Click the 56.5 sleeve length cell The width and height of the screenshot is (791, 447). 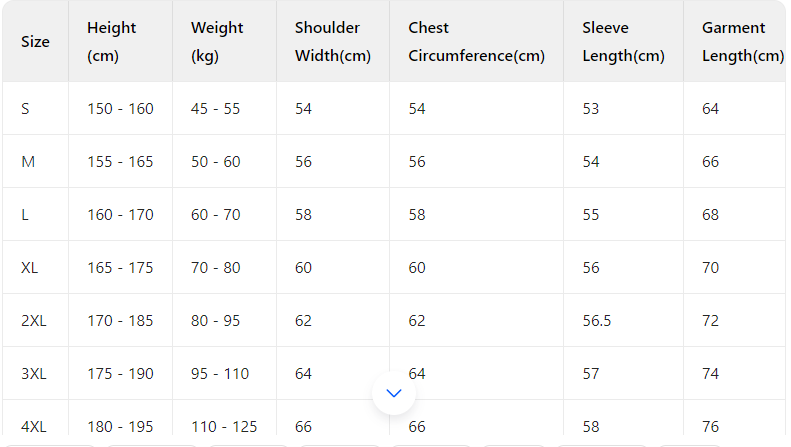(x=596, y=320)
